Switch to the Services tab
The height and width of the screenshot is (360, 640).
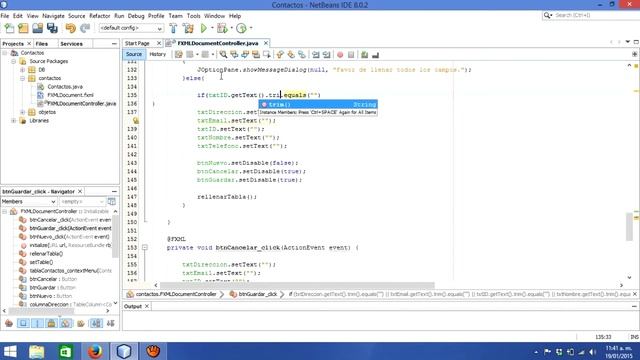[71, 44]
